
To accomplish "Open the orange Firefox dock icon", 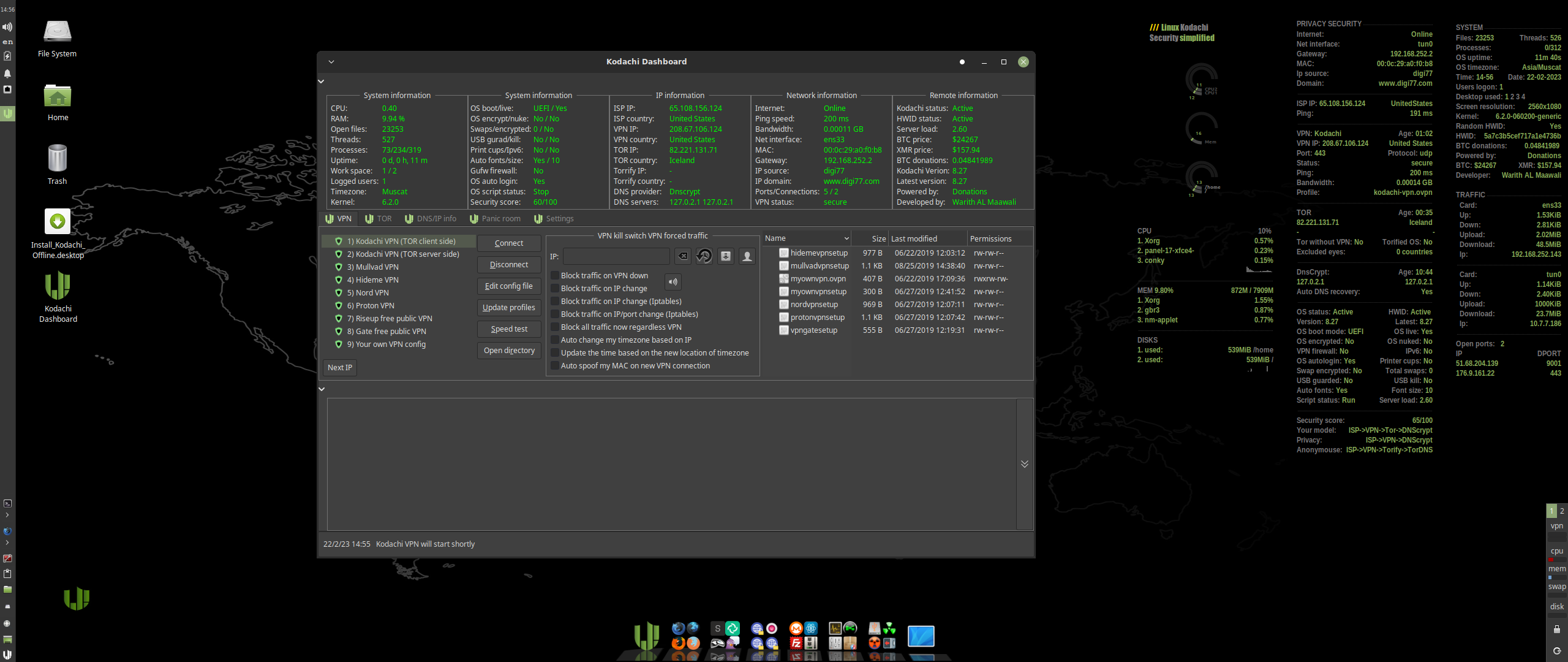I will coord(679,643).
